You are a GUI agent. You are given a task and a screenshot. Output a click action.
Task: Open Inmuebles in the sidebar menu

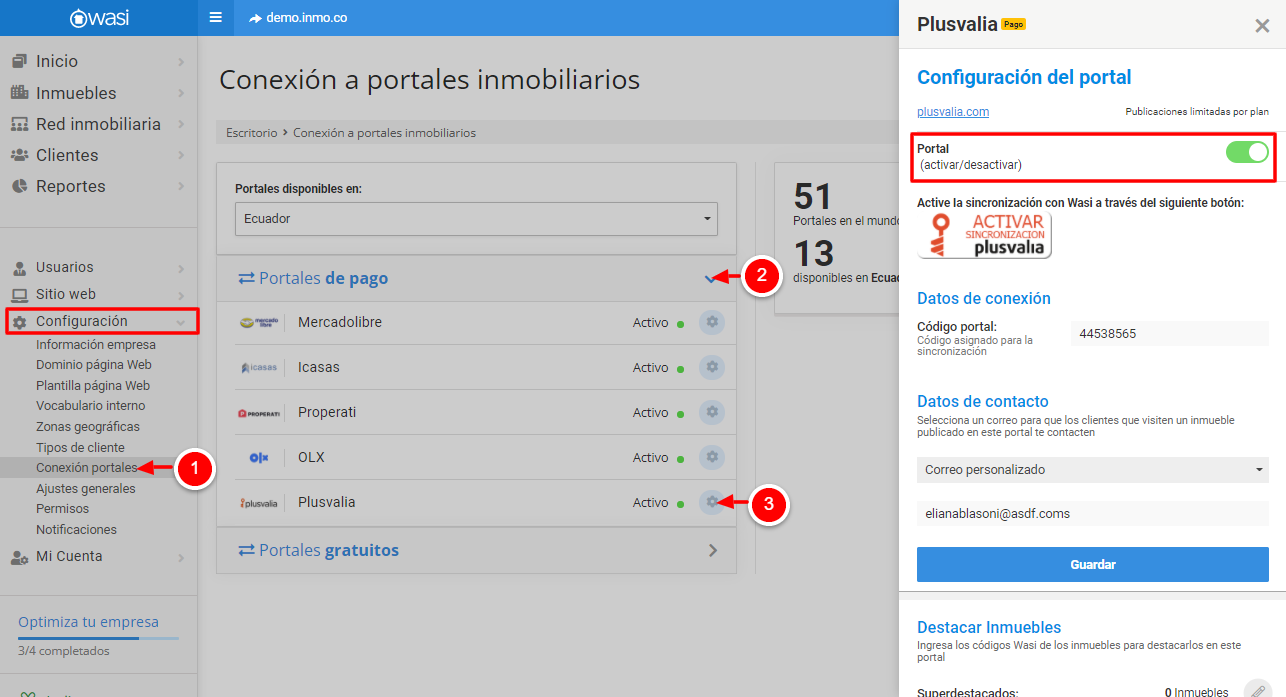click(x=76, y=93)
